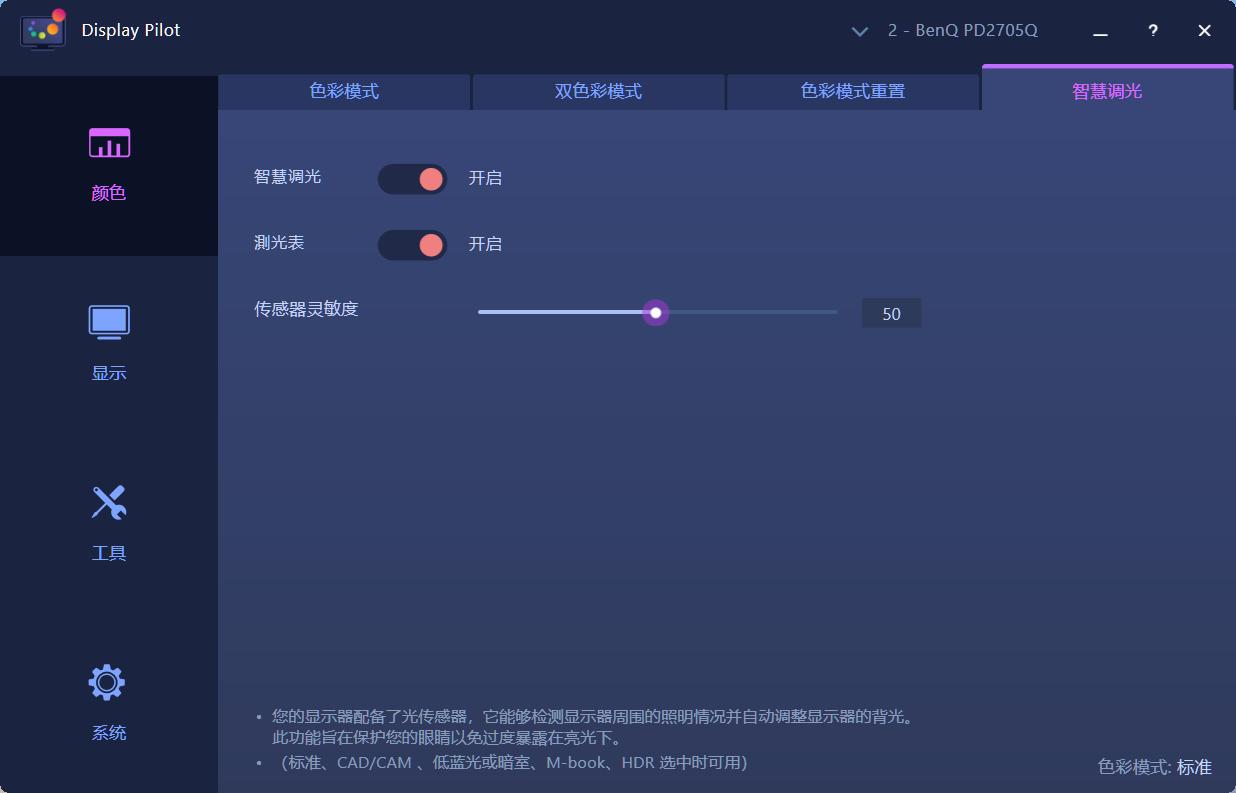The height and width of the screenshot is (793, 1236).
Task: Select the 色彩模式重置 reset tab
Action: 852,91
